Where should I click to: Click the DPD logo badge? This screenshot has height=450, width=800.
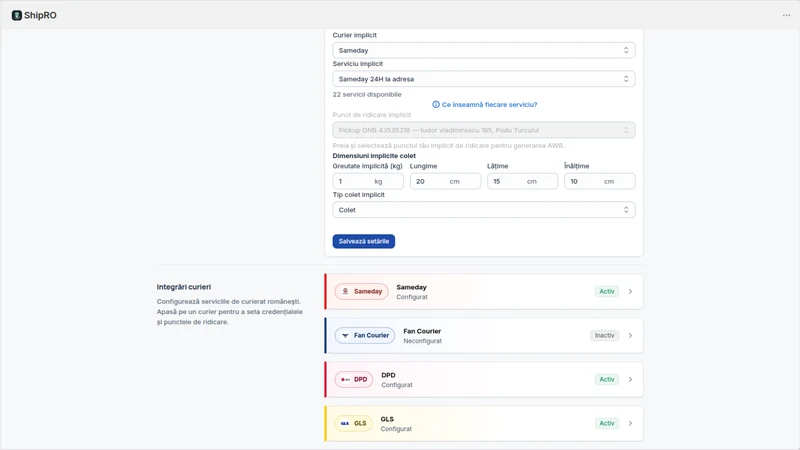(354, 379)
